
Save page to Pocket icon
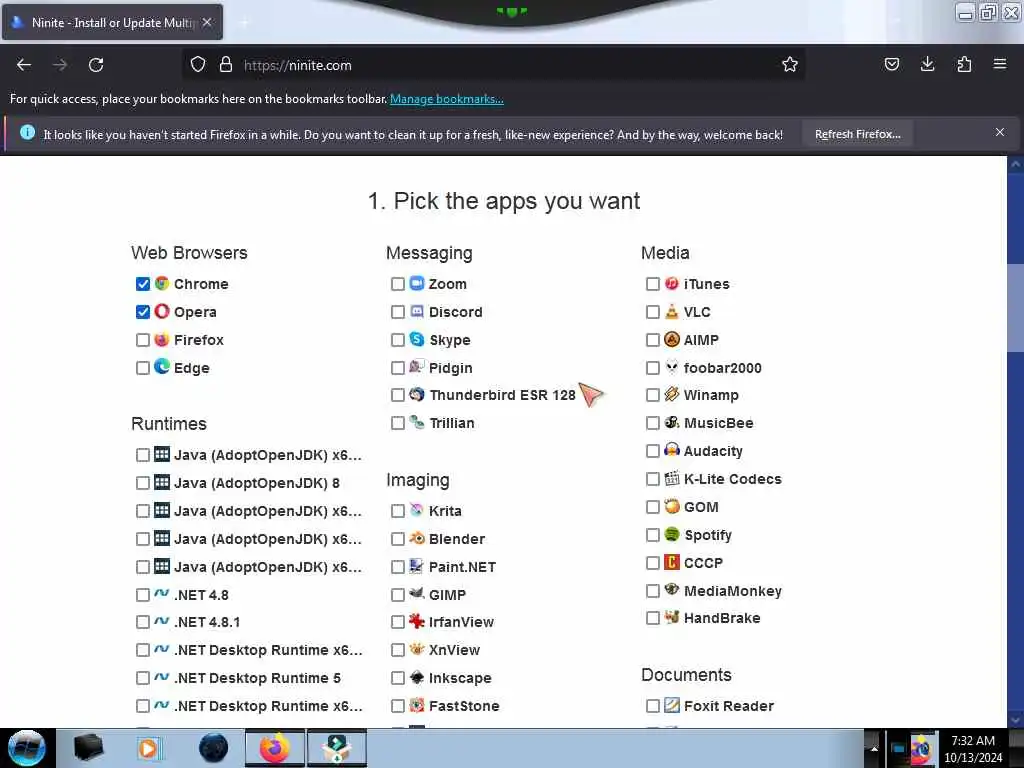click(x=891, y=64)
